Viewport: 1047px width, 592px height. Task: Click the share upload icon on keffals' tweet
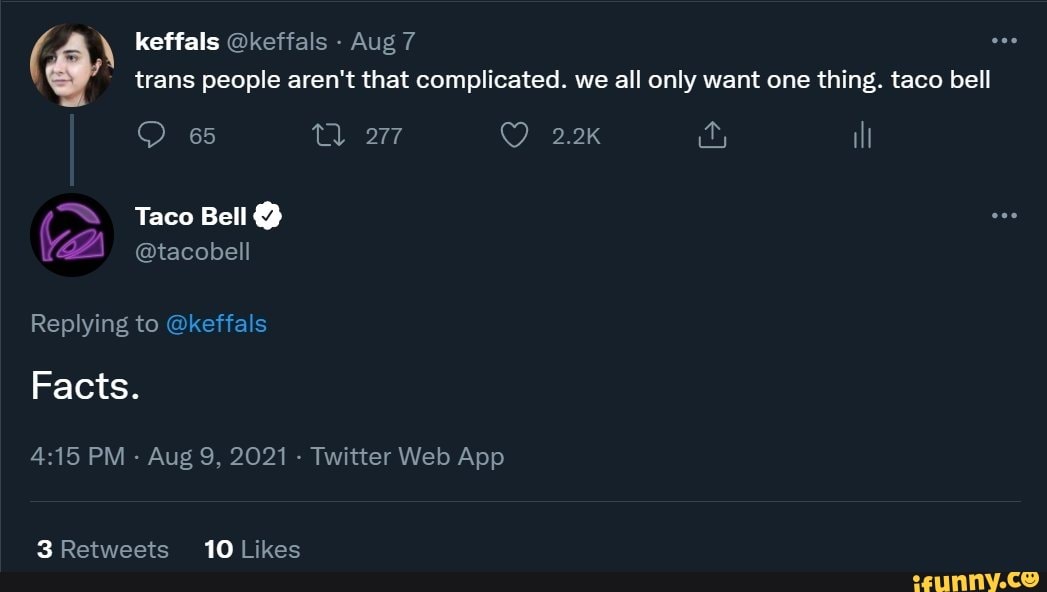tap(711, 135)
